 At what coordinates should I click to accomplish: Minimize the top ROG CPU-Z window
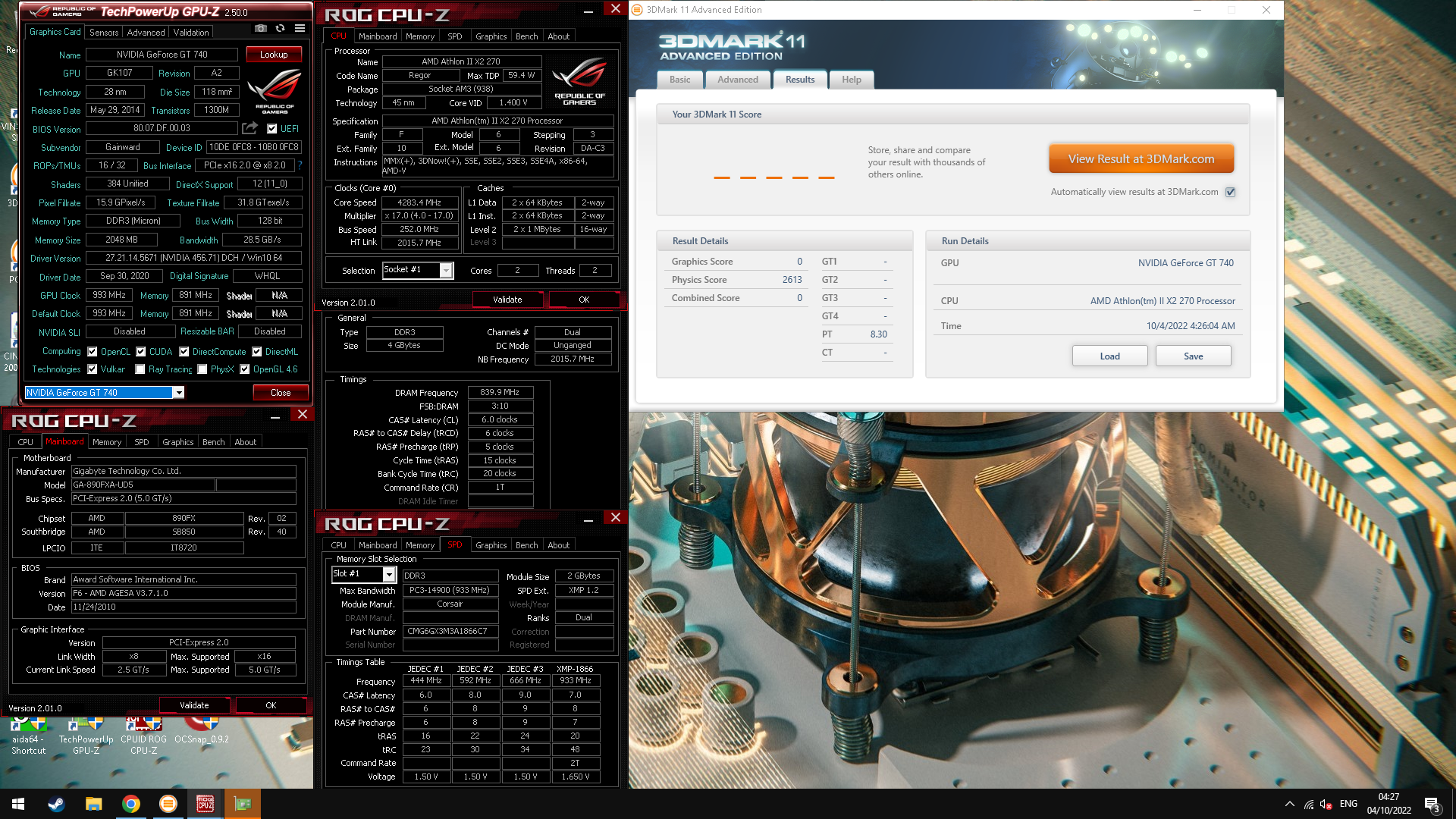click(x=588, y=11)
